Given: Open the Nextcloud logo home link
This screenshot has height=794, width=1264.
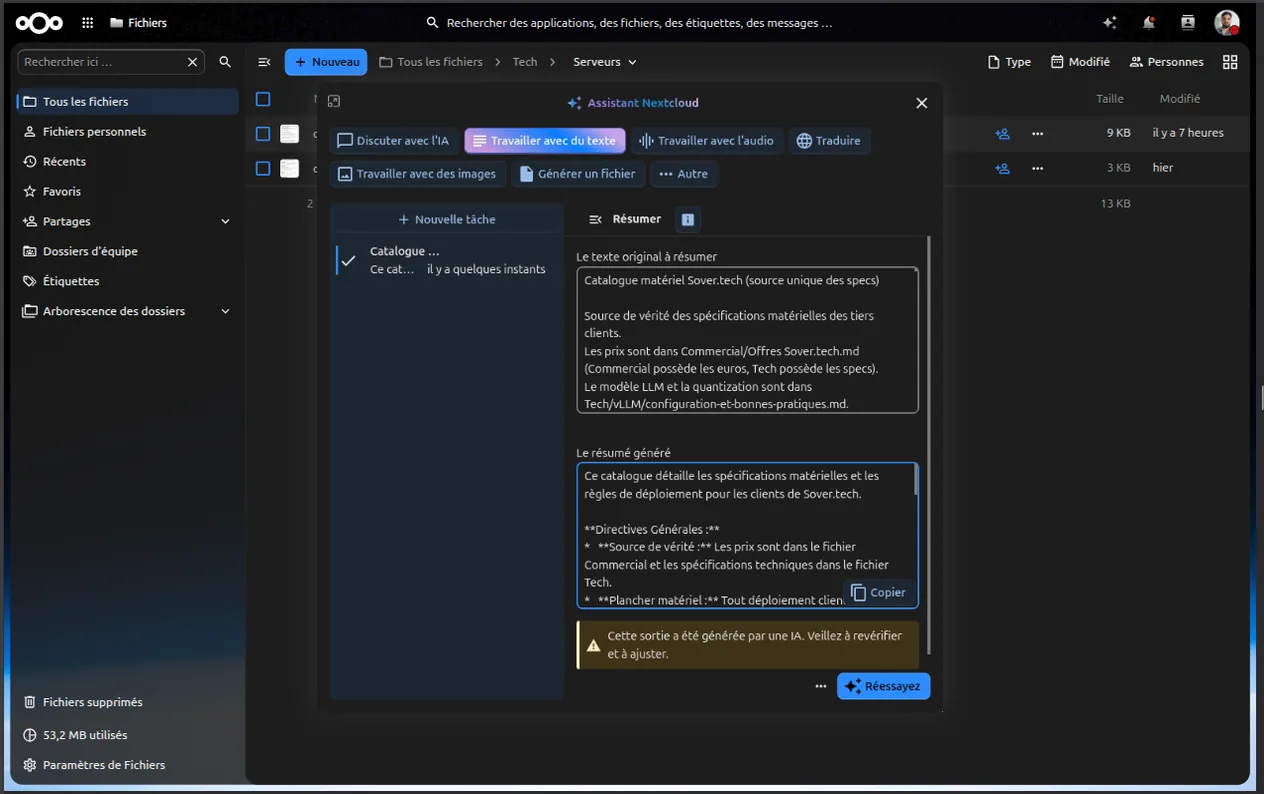Looking at the screenshot, I should [x=40, y=22].
